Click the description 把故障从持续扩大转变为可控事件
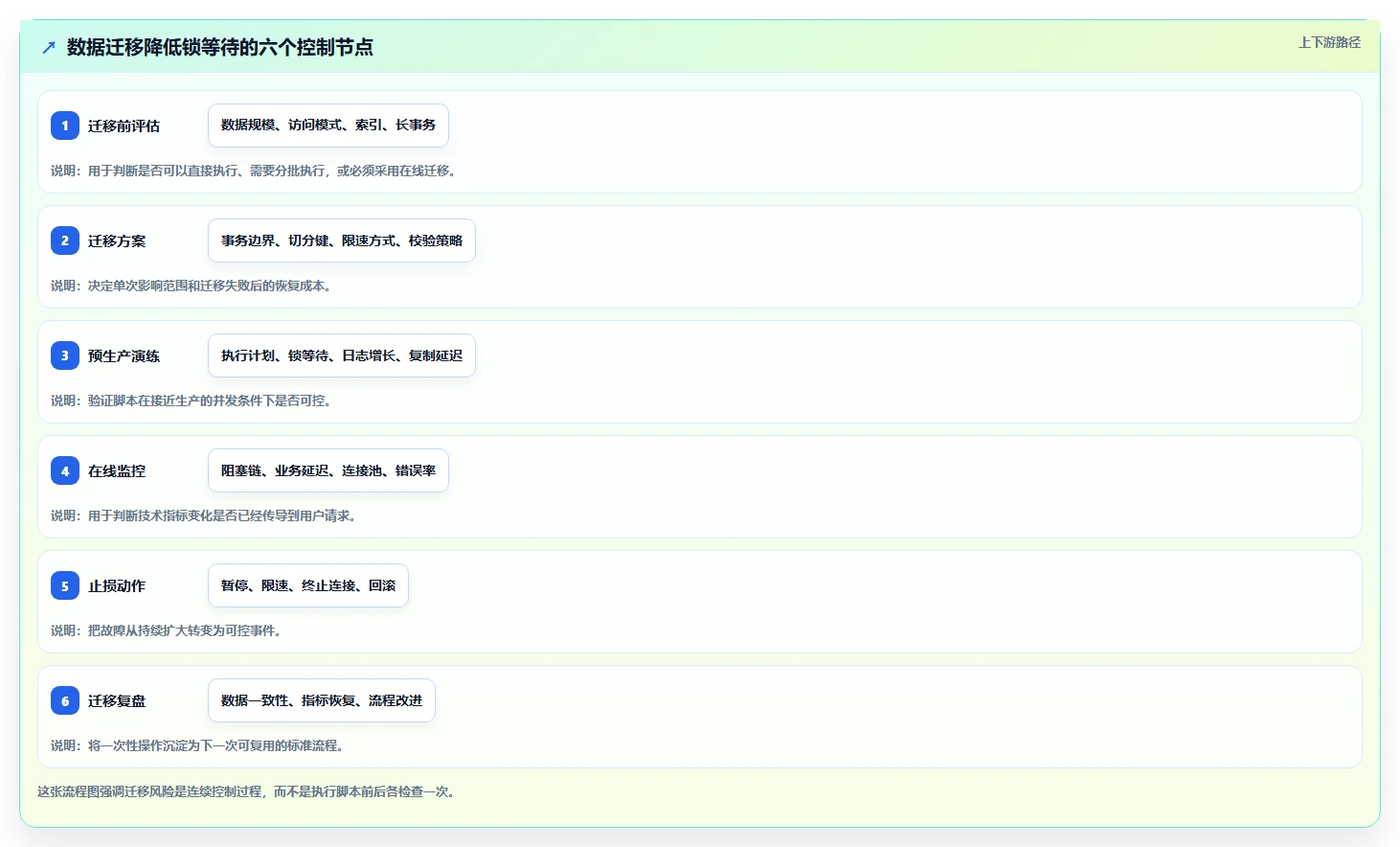Viewport: 1400px width, 847px height. tap(169, 630)
